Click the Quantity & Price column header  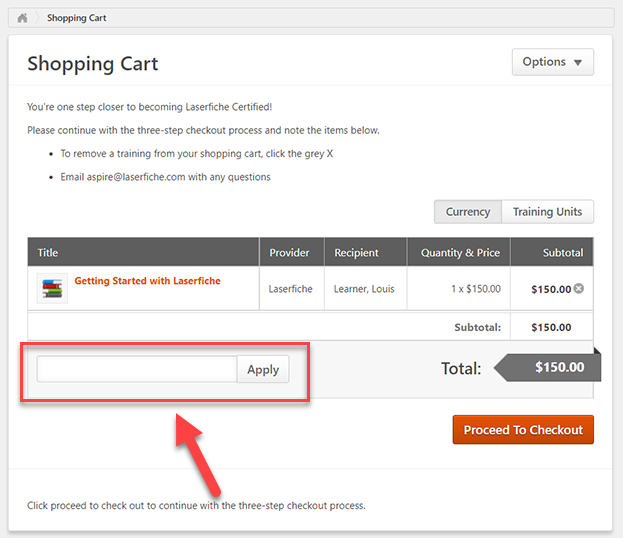459,252
